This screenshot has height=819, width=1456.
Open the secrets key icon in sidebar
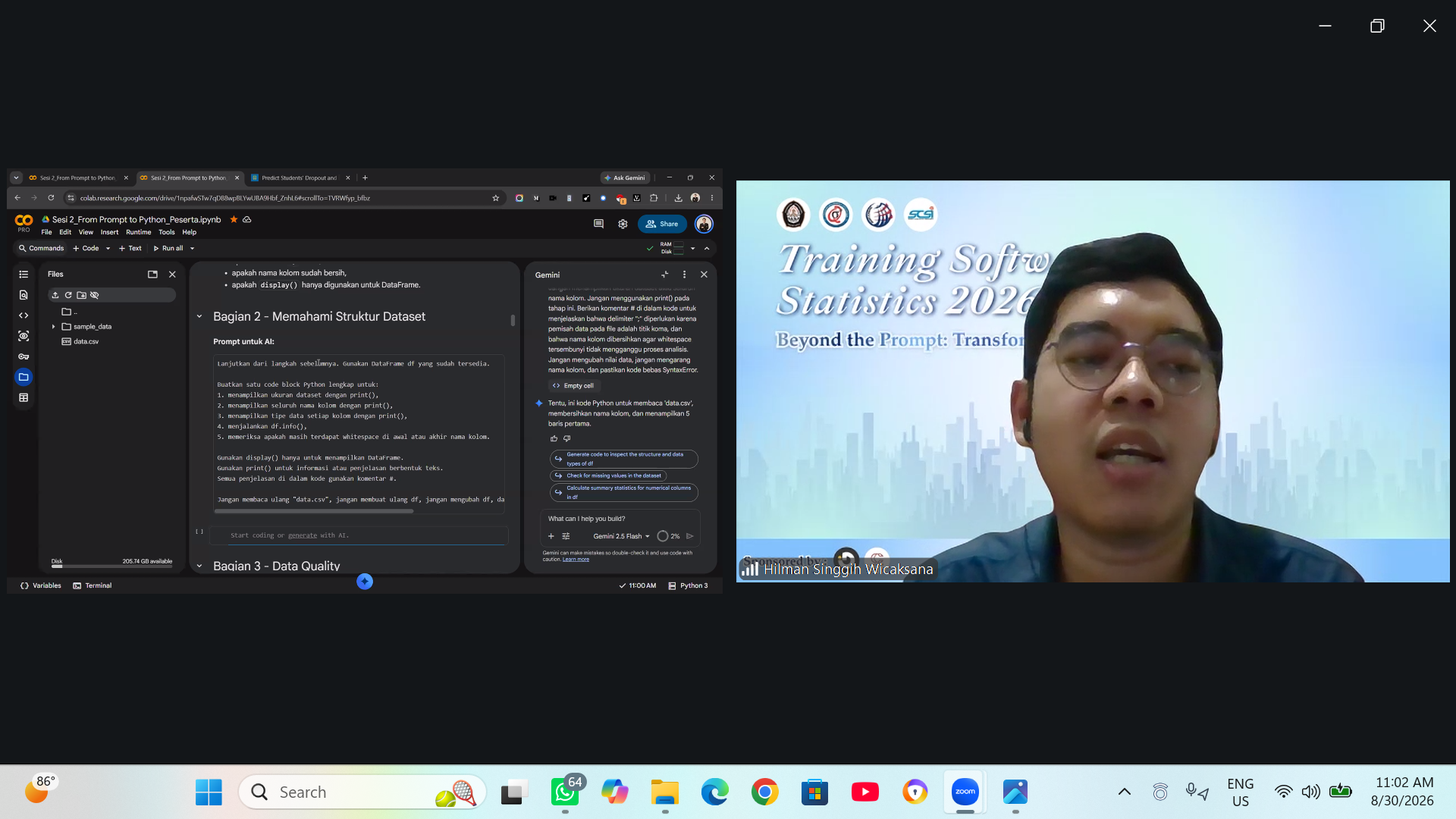24,356
